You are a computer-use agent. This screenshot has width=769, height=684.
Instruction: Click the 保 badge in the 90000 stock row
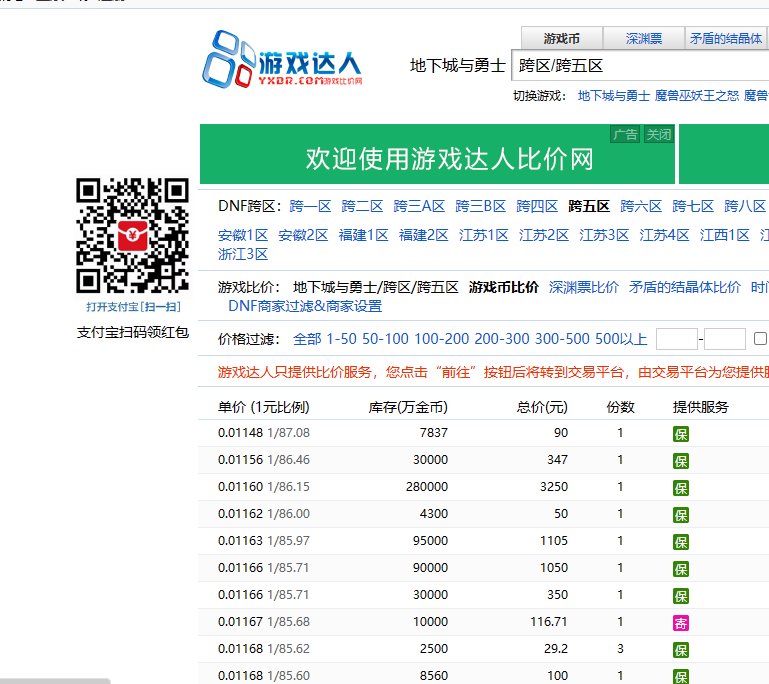tap(681, 569)
